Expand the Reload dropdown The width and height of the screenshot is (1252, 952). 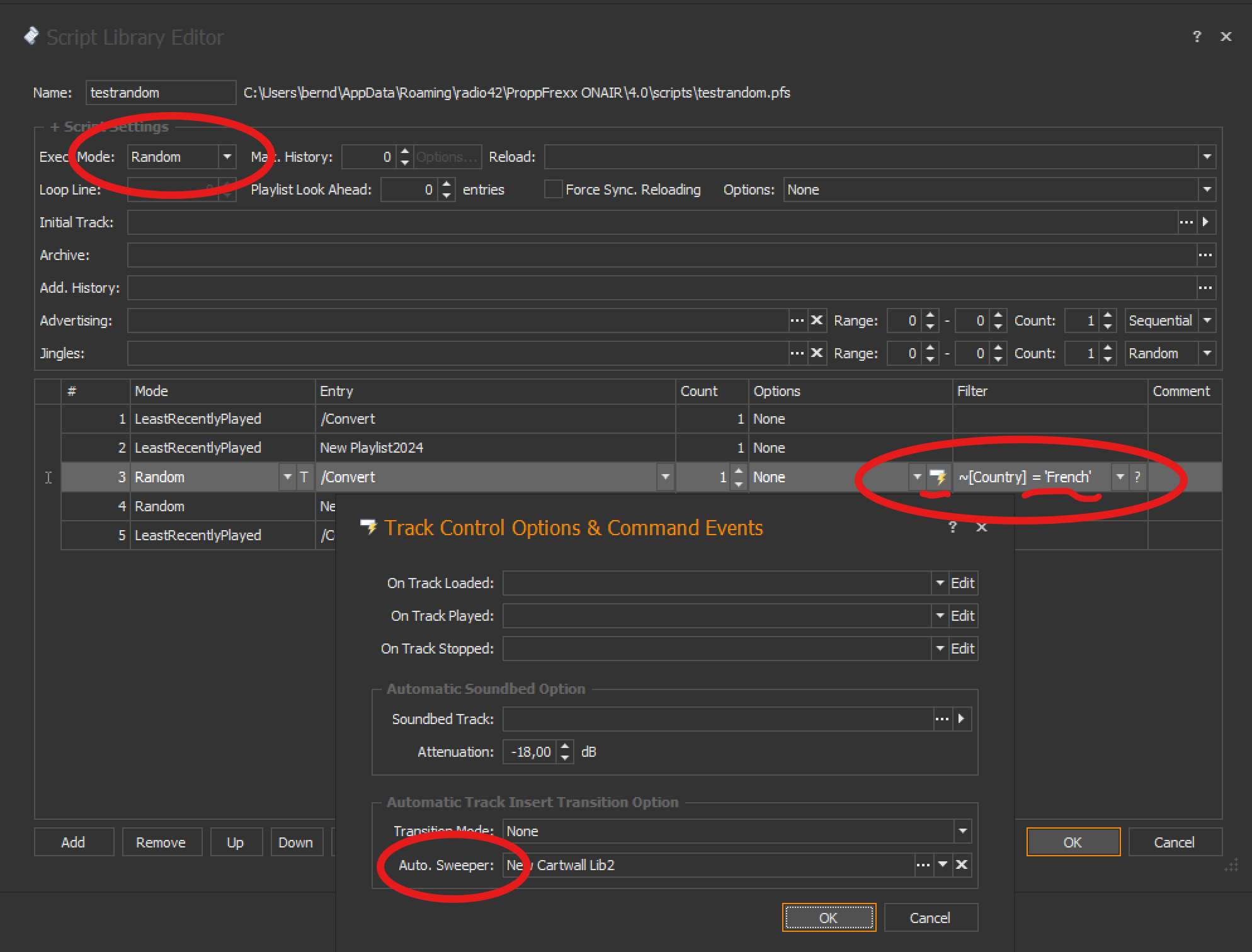(1207, 157)
